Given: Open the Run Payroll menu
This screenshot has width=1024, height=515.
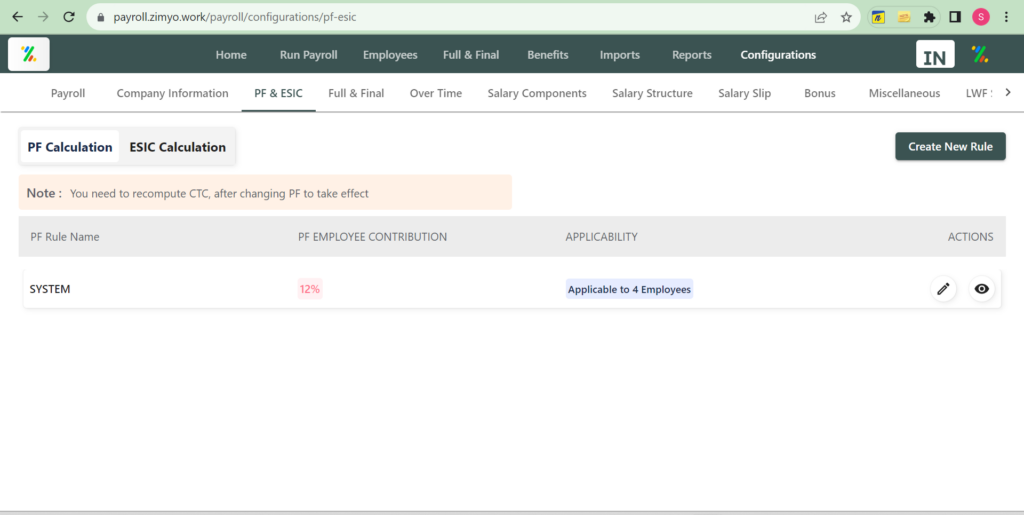Looking at the screenshot, I should click(x=308, y=55).
